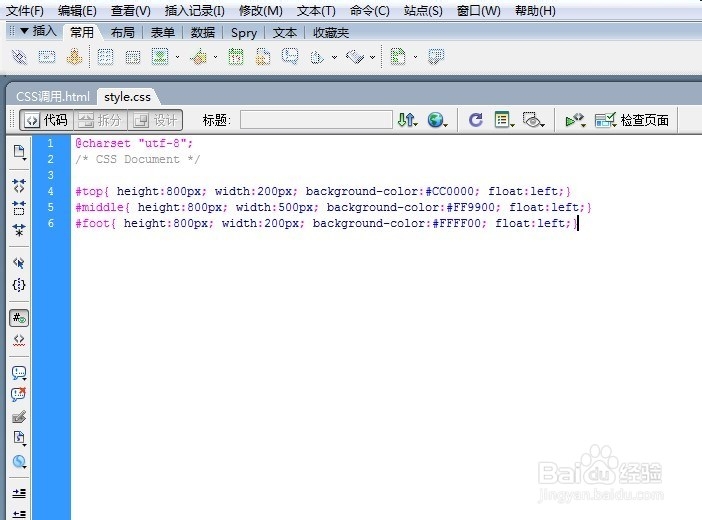Click the Remove Comment icon
The width and height of the screenshot is (702, 520).
19,394
